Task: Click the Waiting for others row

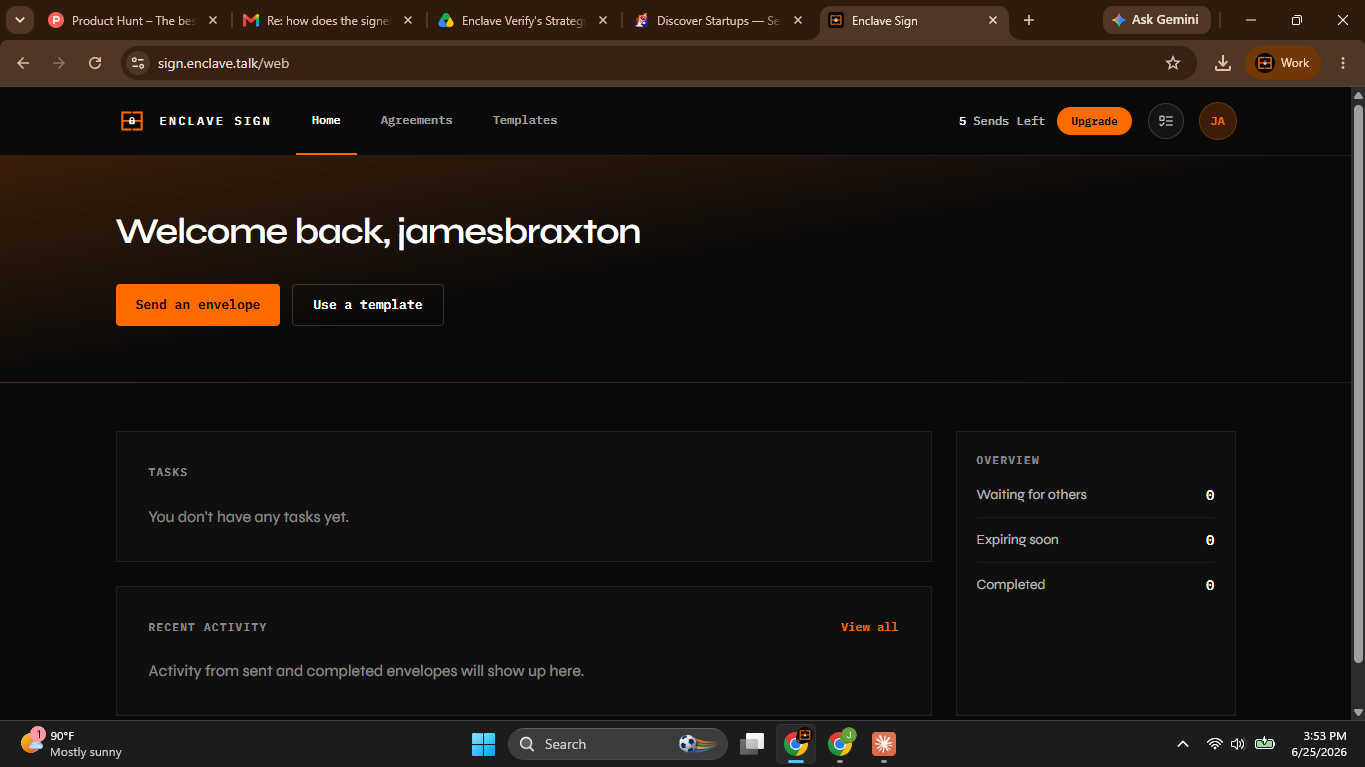Action: pyautogui.click(x=1095, y=495)
